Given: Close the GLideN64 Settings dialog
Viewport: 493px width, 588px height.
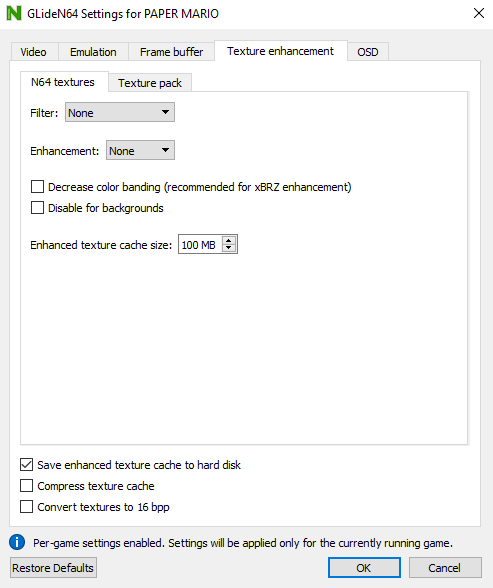Looking at the screenshot, I should pos(479,13).
